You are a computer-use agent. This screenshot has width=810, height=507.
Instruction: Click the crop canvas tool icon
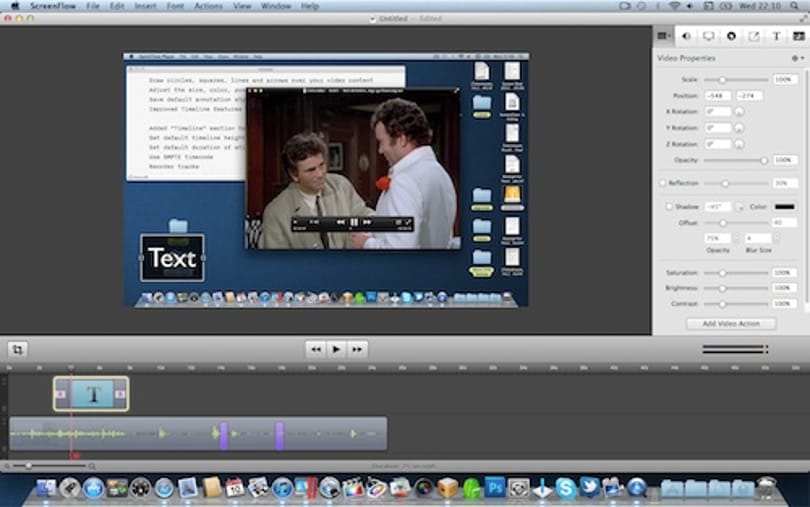point(18,349)
